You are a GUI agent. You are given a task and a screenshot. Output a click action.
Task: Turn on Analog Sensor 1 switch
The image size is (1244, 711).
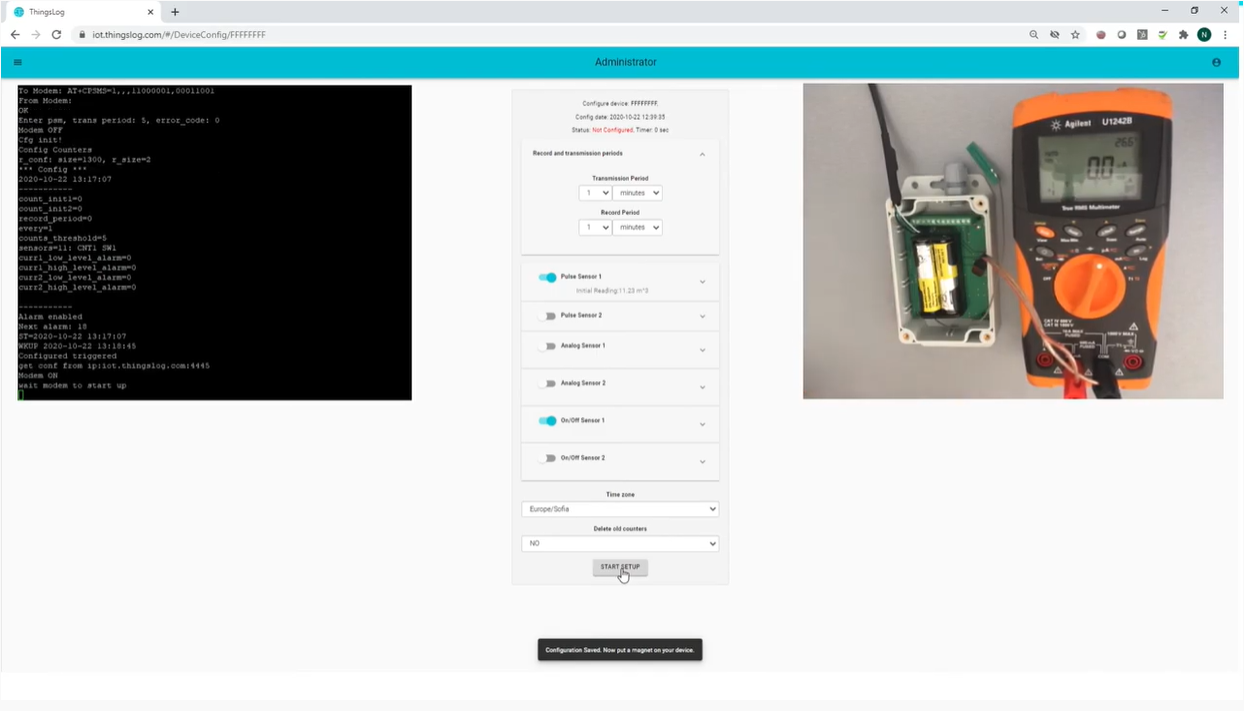click(547, 346)
